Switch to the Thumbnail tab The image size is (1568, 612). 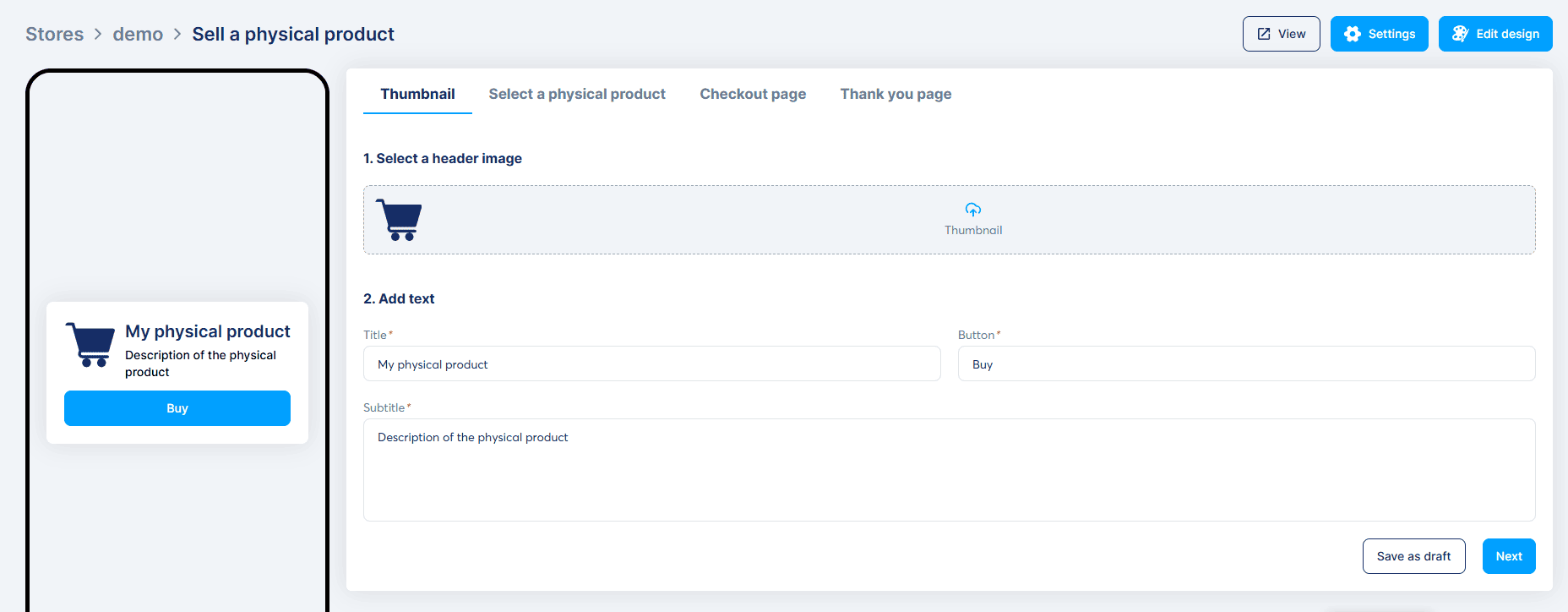pos(417,94)
